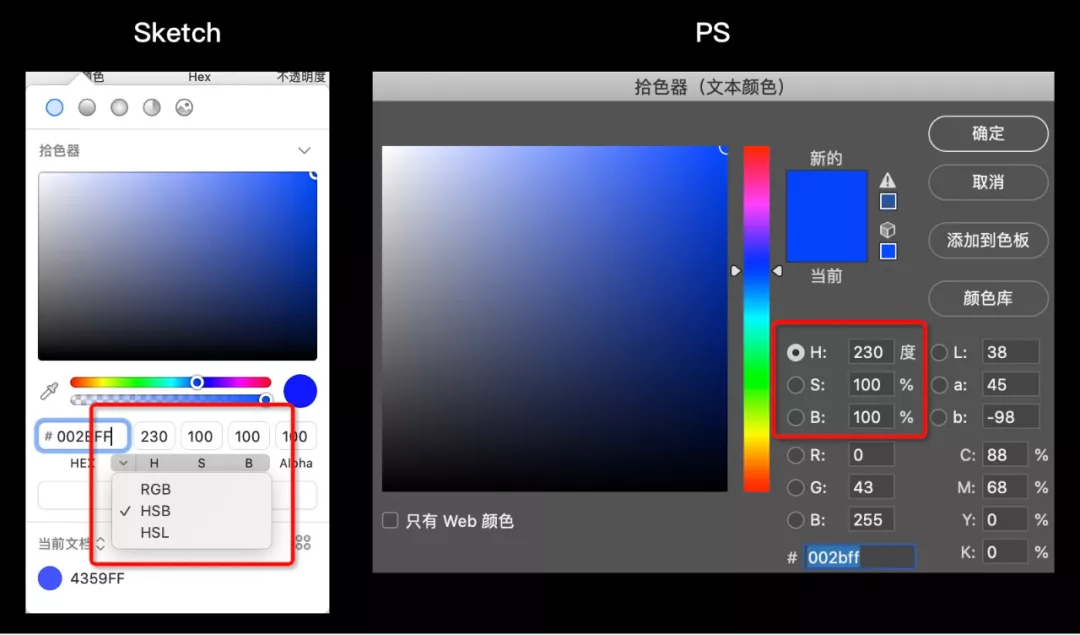Open grid view icon in Sketch document colors

tap(303, 543)
